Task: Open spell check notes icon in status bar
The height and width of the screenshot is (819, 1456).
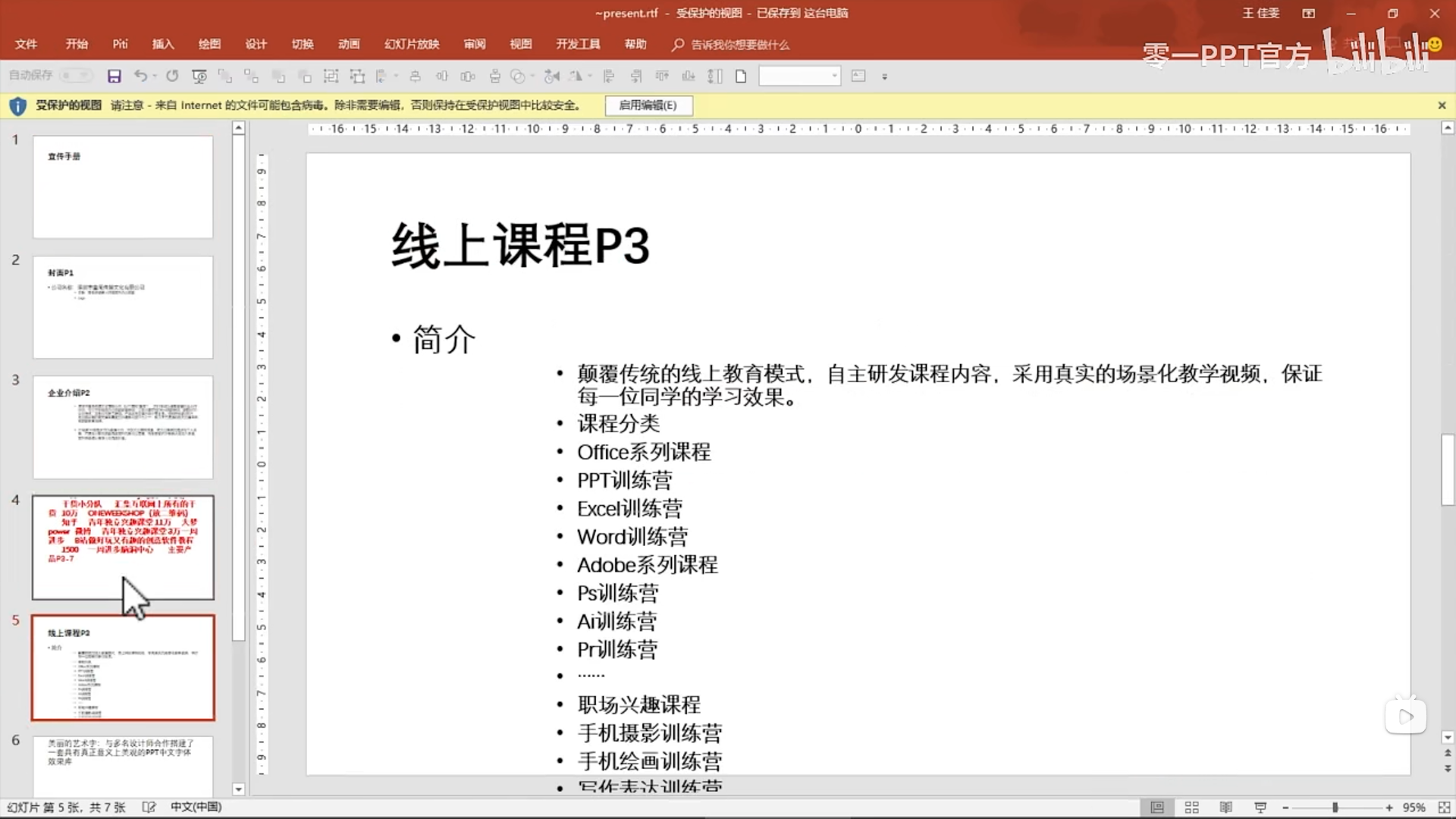Action: pos(149,808)
